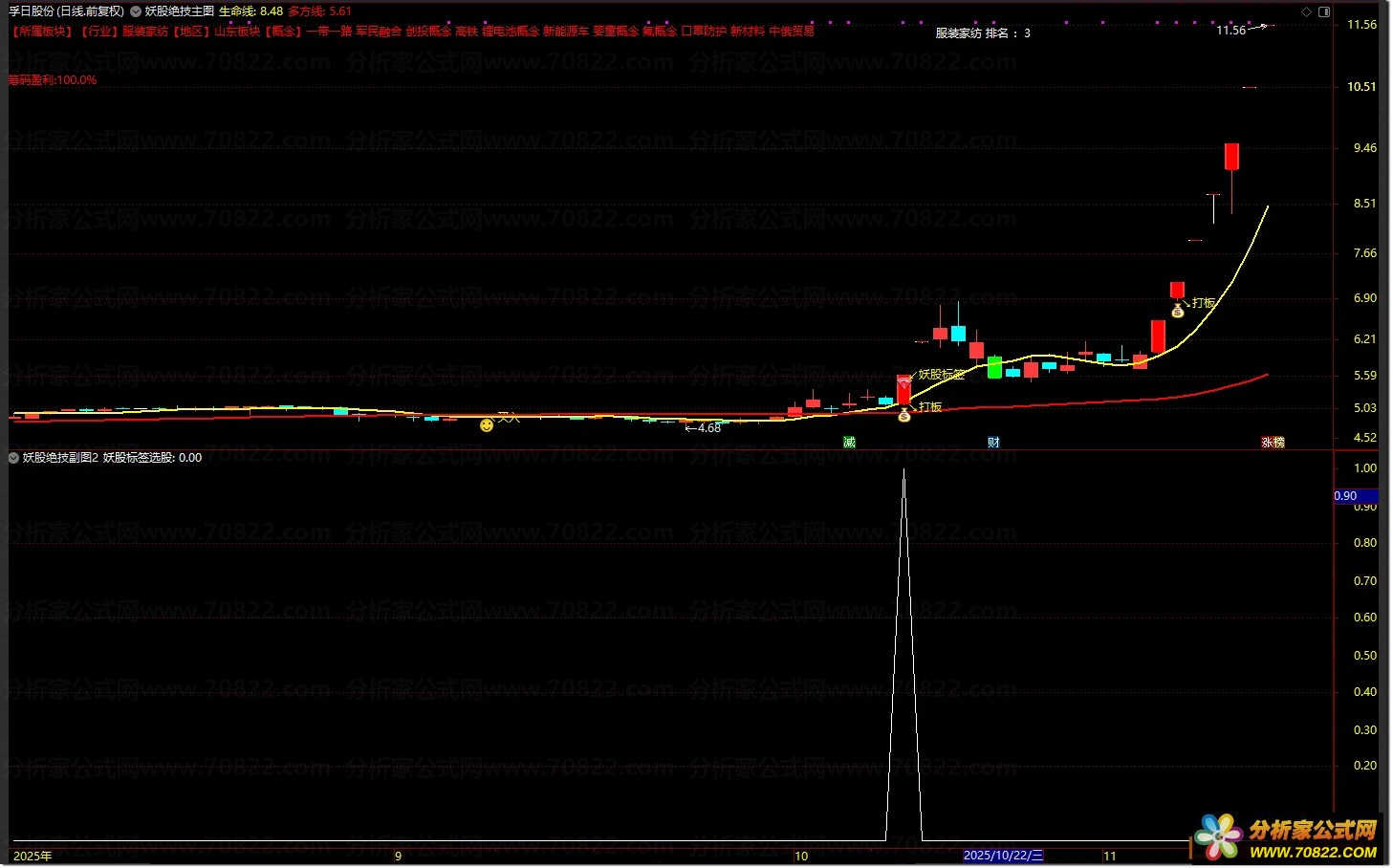This screenshot has height=868, width=1393.
Task: Open the 军民融合 concept tag
Action: [x=379, y=32]
